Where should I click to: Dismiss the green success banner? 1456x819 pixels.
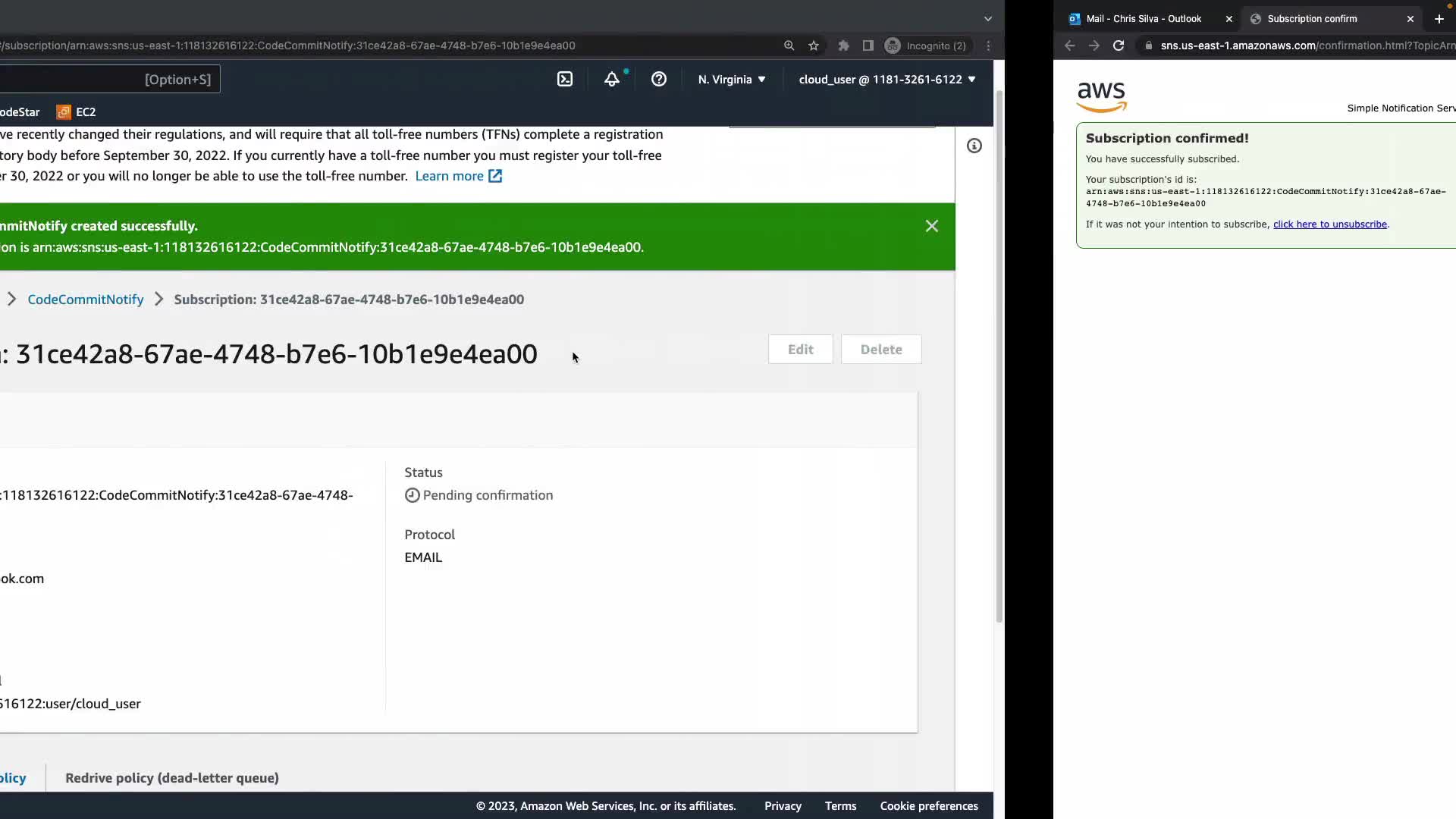[x=932, y=226]
